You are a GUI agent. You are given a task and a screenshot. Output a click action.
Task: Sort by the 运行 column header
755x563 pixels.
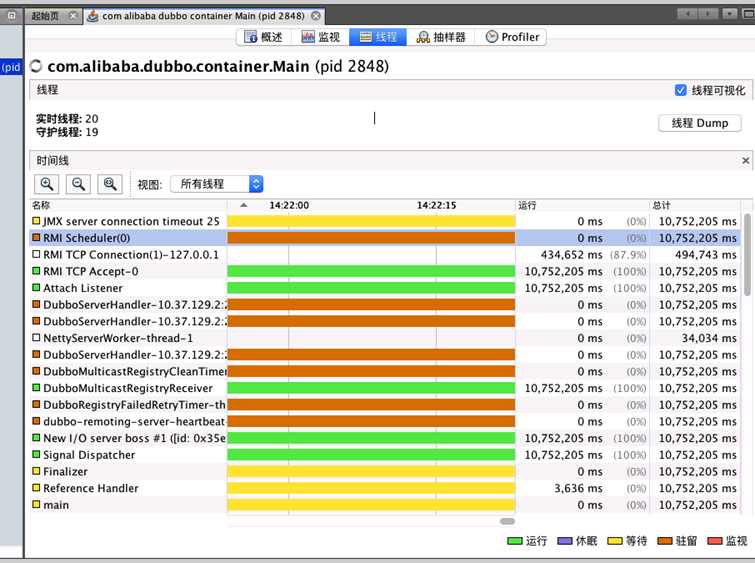coord(583,205)
